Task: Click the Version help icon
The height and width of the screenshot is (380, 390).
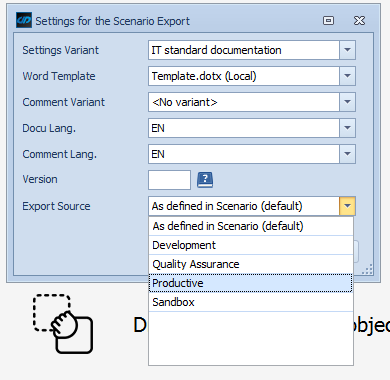Action: (205, 180)
